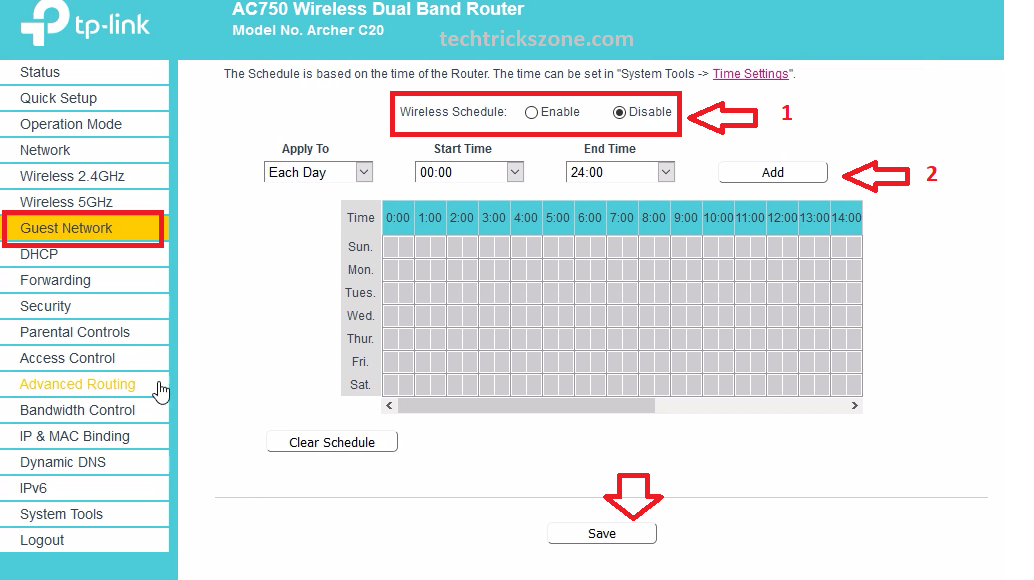
Task: Follow the Time Settings link
Action: [750, 74]
